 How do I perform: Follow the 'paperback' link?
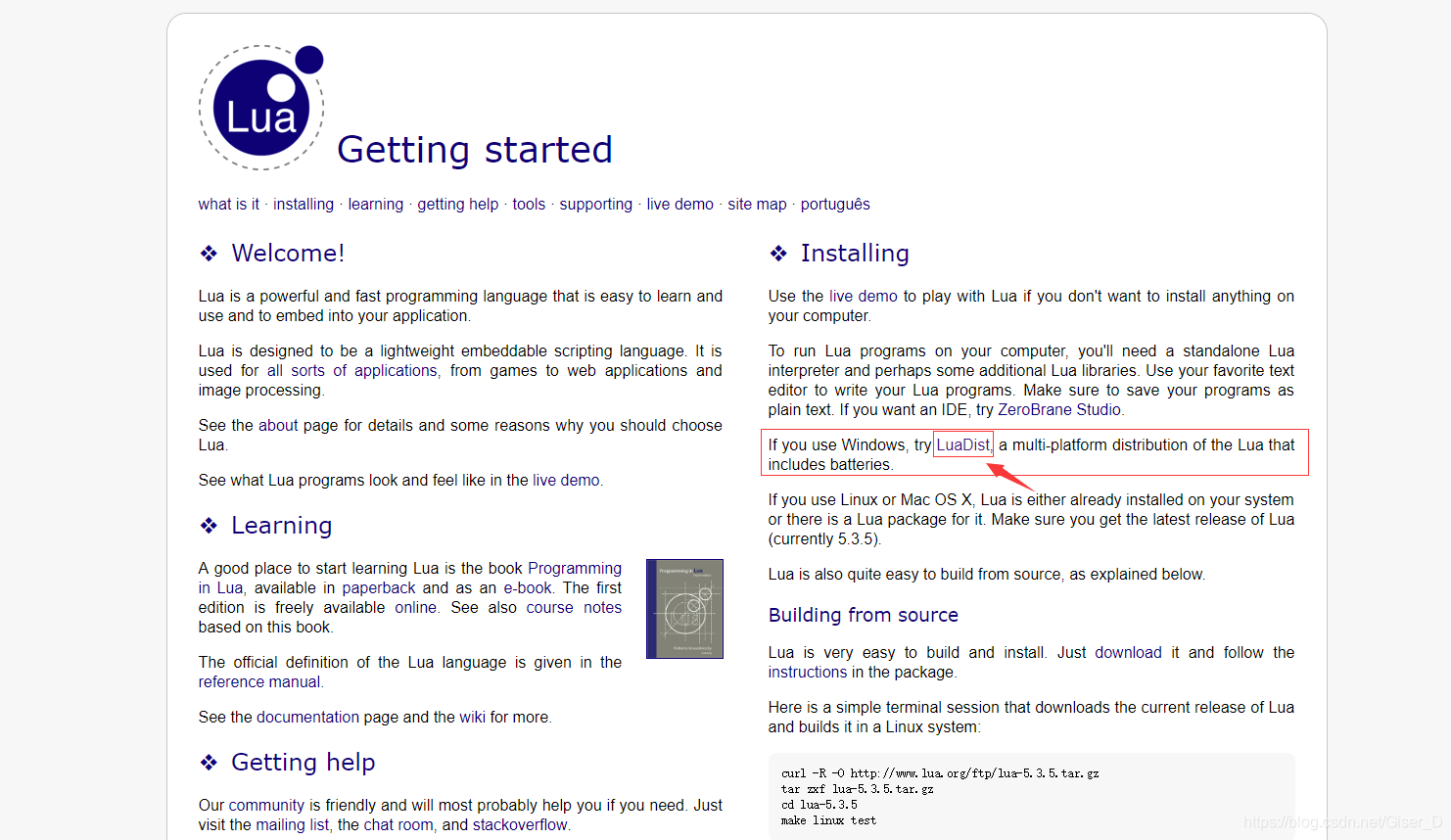pos(379,587)
